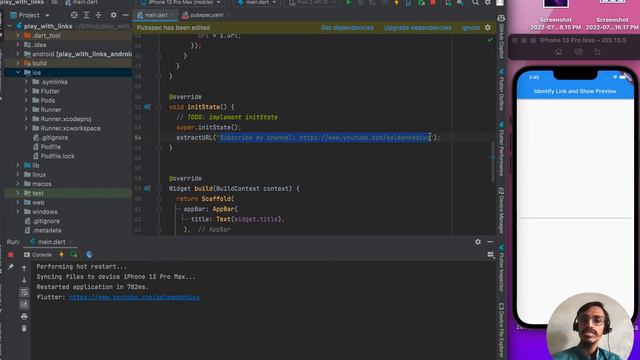640x360 pixels.
Task: Click override gutter icon beside build method
Action: [x=147, y=189]
